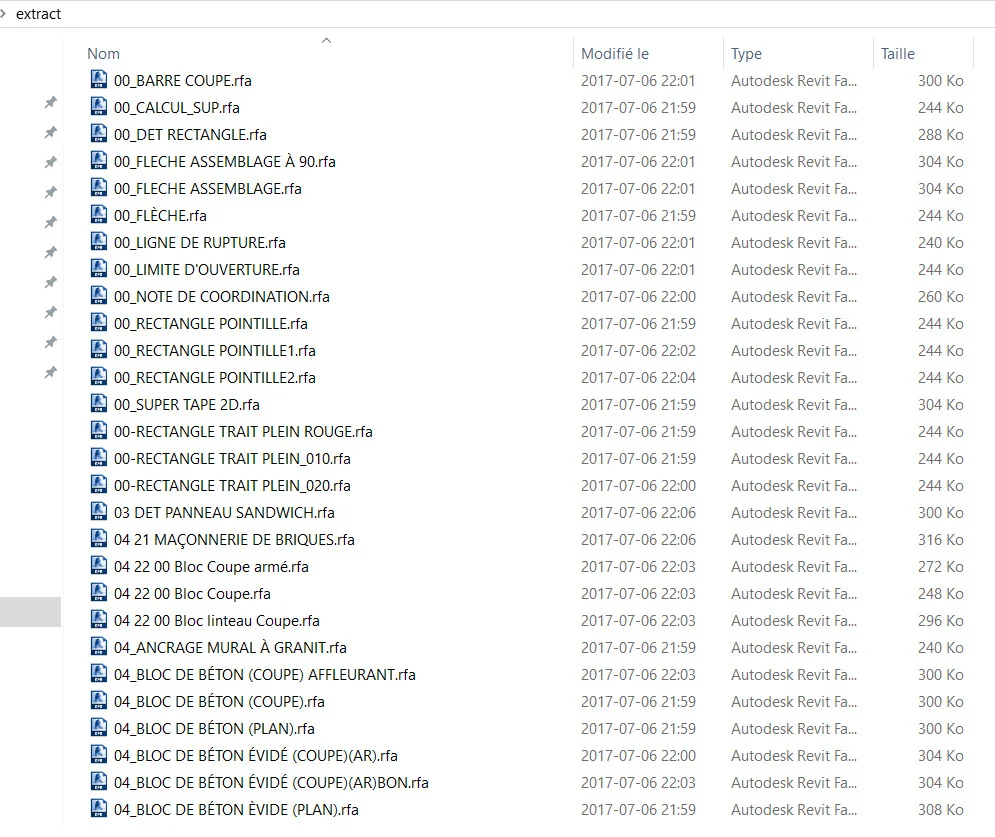
Task: Select icon of 04_ANCRAGE MURAL À GRANIT.rfa
Action: pos(99,646)
